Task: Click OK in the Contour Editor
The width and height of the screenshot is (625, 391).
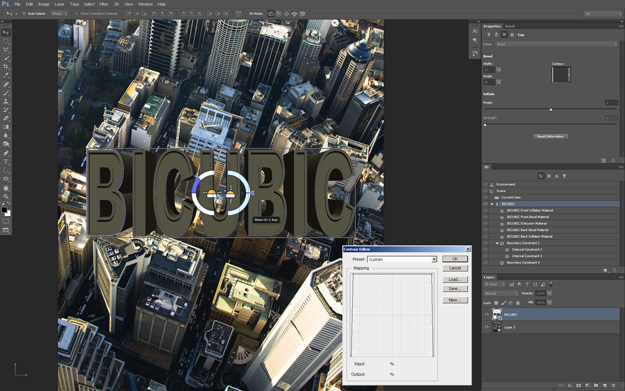Action: pyautogui.click(x=455, y=259)
